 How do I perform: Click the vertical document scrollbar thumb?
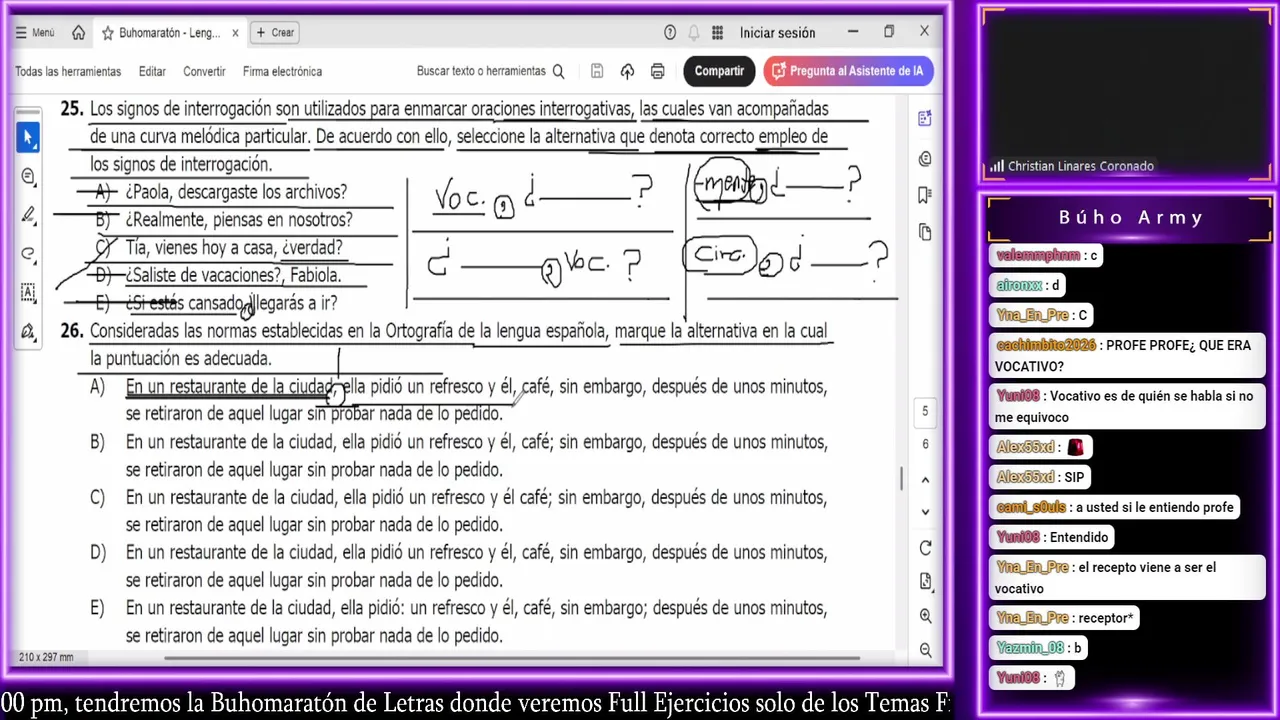point(902,479)
